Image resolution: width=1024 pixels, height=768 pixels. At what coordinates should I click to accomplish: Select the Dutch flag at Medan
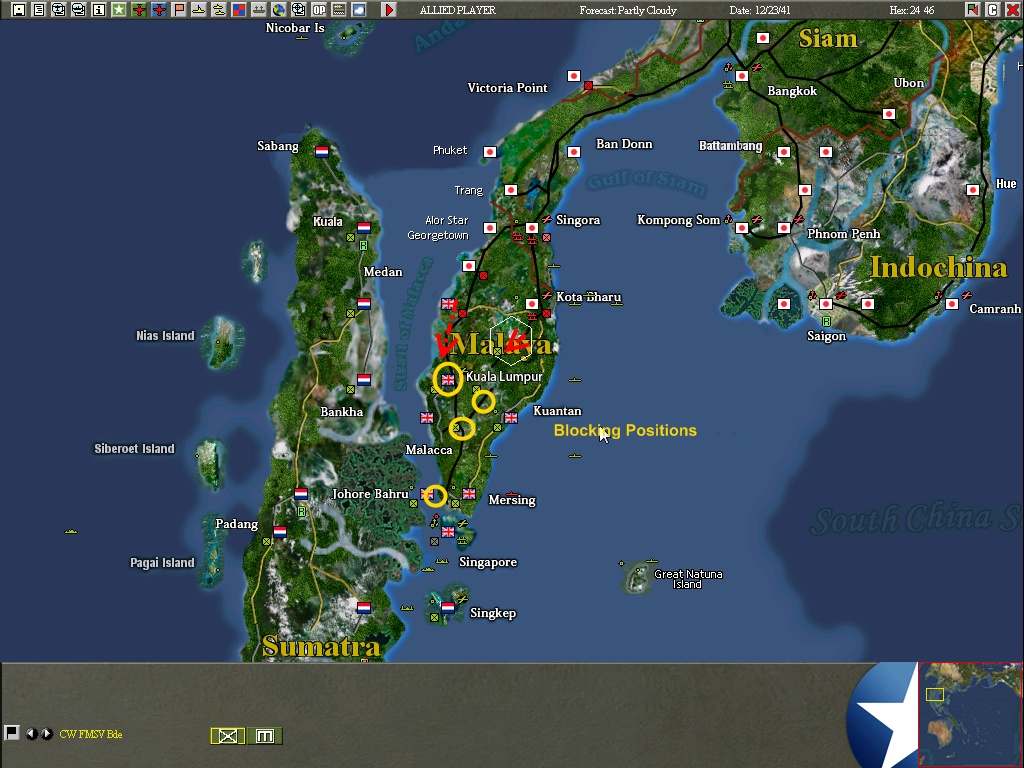tap(364, 304)
